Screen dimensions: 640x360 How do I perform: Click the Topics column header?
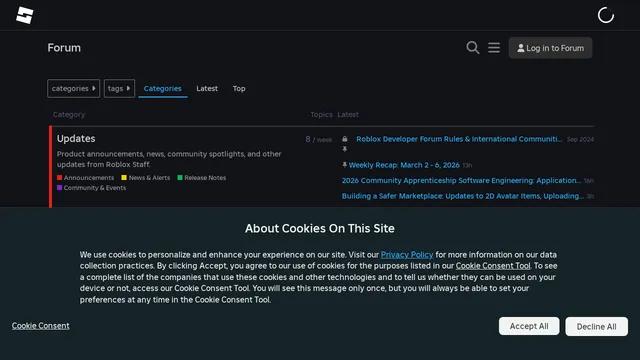321,115
